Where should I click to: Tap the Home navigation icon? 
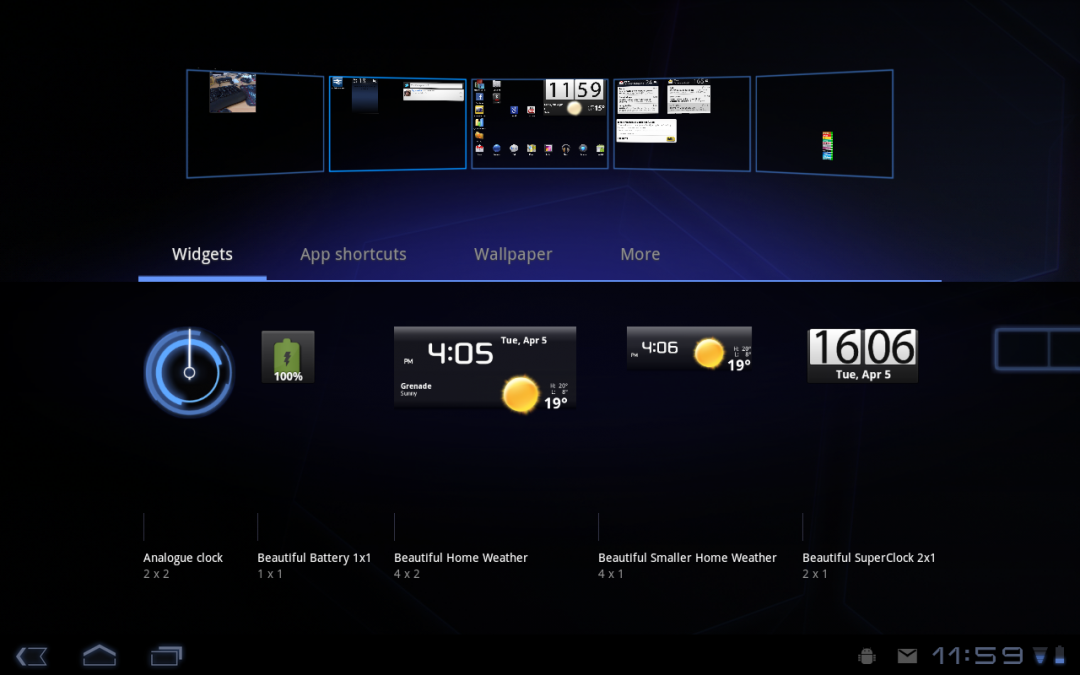click(x=99, y=655)
